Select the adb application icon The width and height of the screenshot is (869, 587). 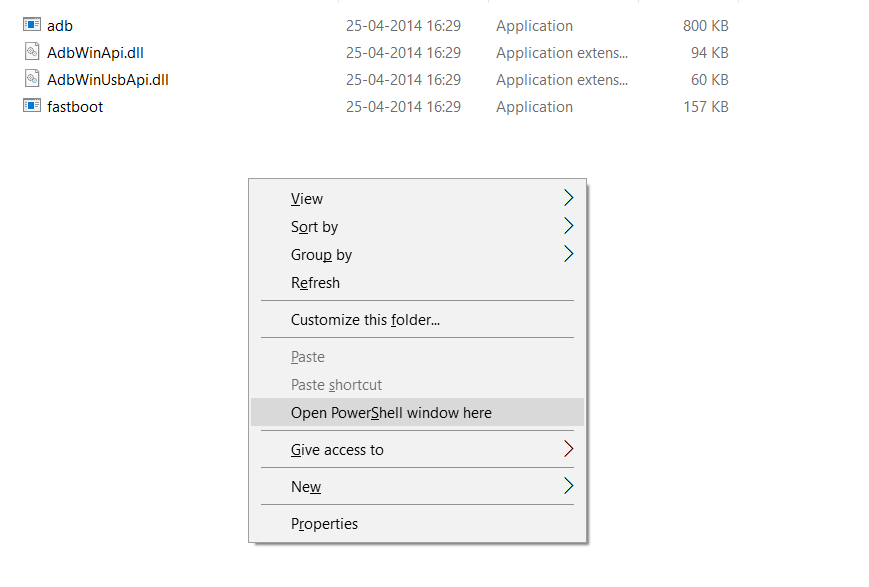(x=32, y=24)
